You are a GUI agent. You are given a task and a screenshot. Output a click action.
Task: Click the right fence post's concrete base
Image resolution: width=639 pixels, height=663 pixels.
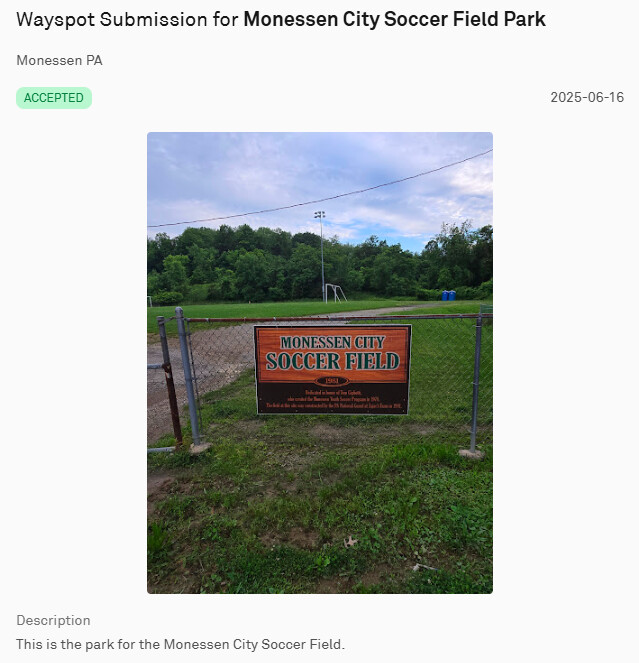coord(471,454)
